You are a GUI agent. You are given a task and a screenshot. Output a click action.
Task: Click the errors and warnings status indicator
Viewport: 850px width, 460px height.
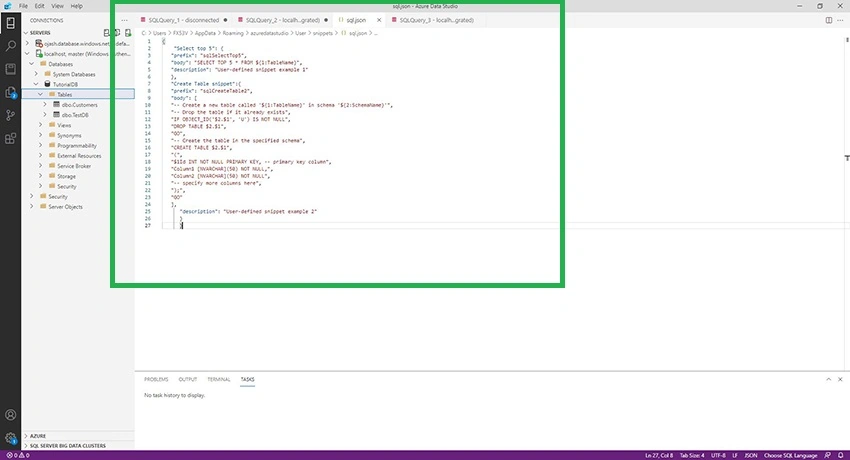[x=18, y=456]
